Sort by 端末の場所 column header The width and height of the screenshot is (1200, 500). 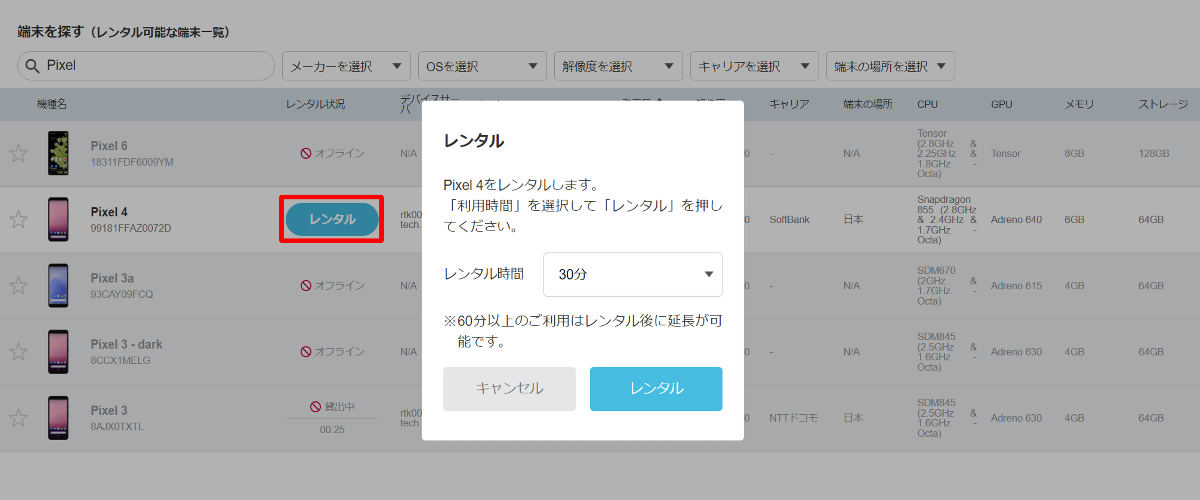coord(868,105)
